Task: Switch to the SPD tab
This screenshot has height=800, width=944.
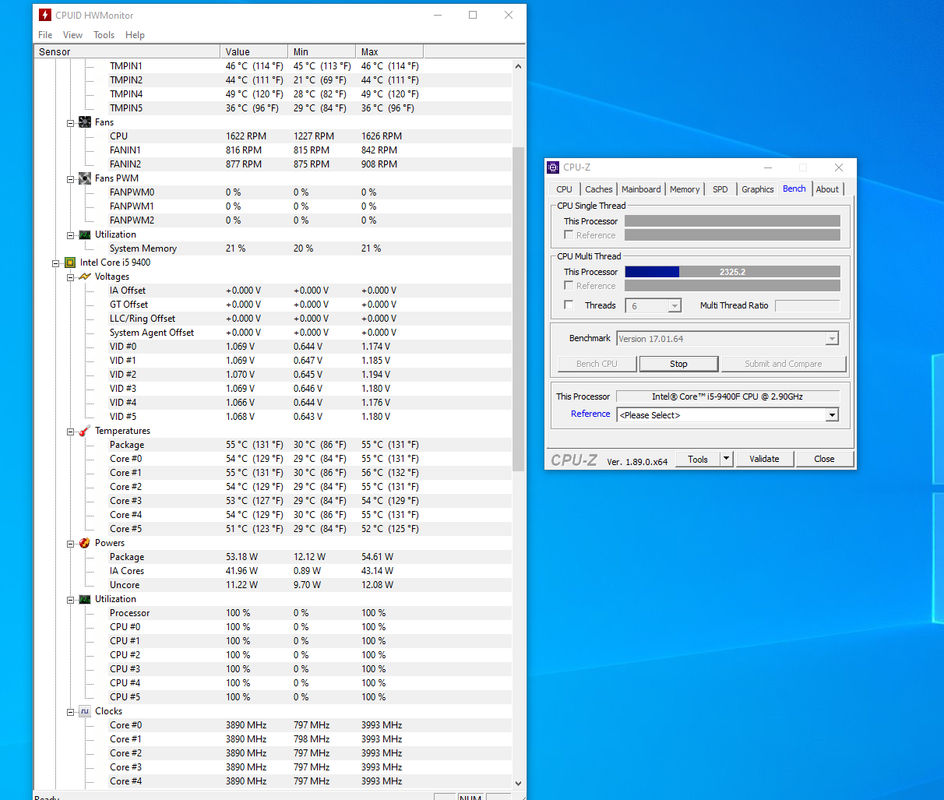Action: (x=720, y=189)
